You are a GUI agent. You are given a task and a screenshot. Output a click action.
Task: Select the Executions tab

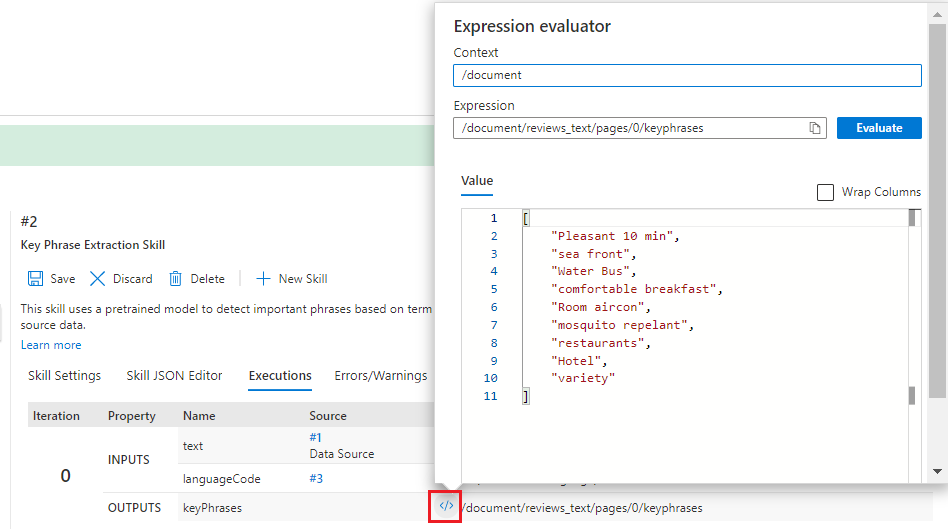coord(280,376)
